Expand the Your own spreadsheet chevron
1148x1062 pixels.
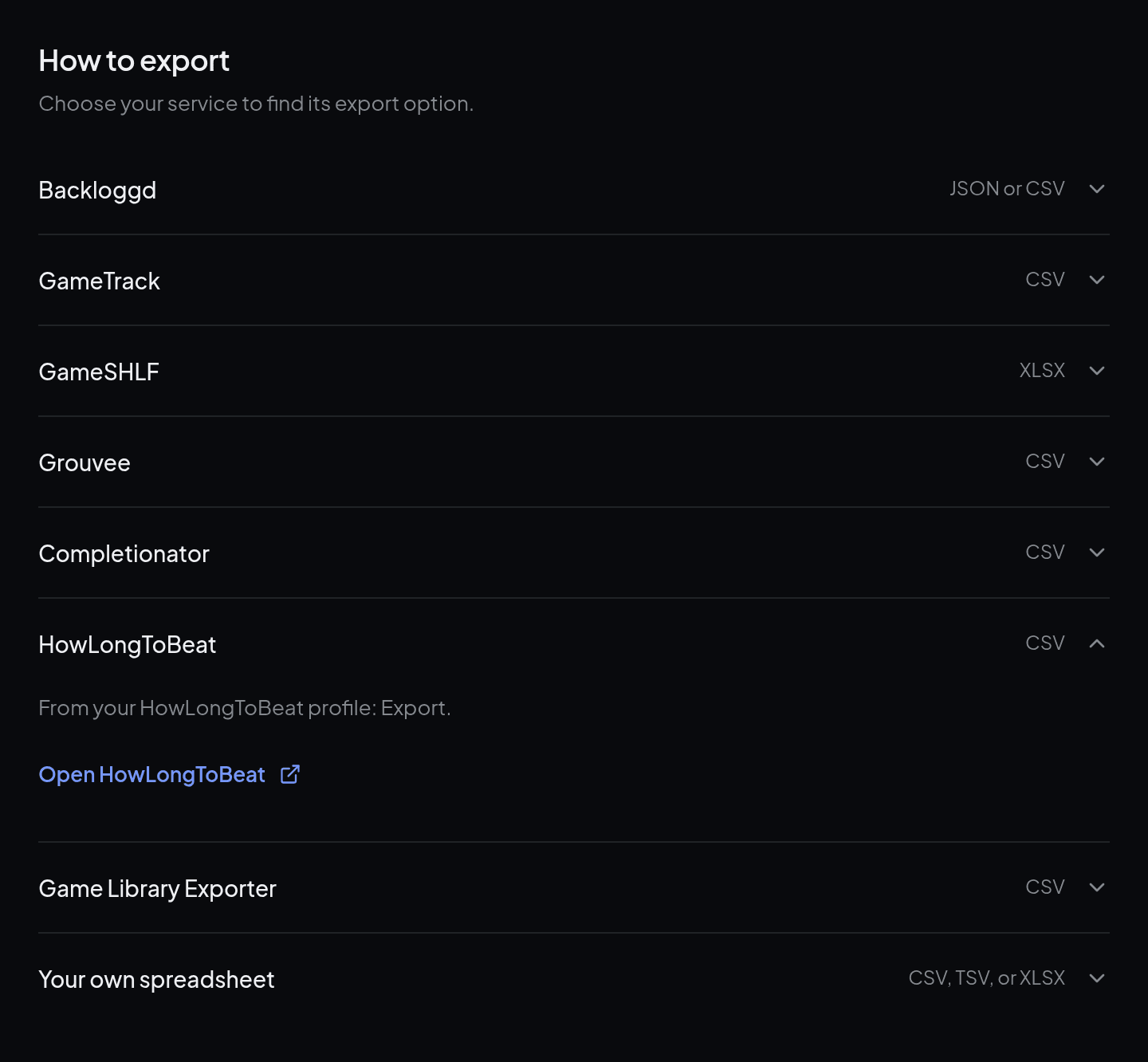(x=1097, y=978)
